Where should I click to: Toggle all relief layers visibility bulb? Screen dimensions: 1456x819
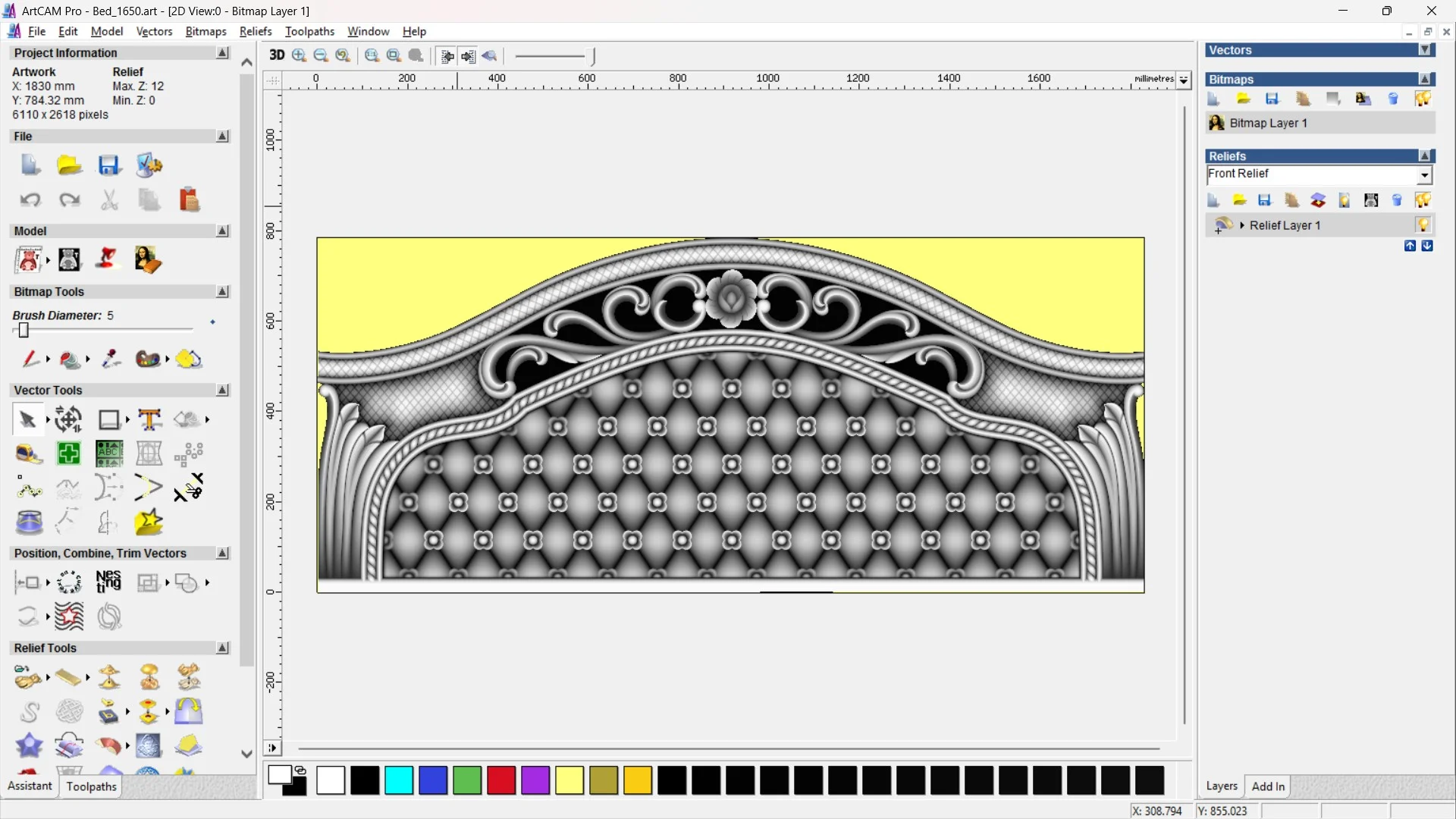1423,200
